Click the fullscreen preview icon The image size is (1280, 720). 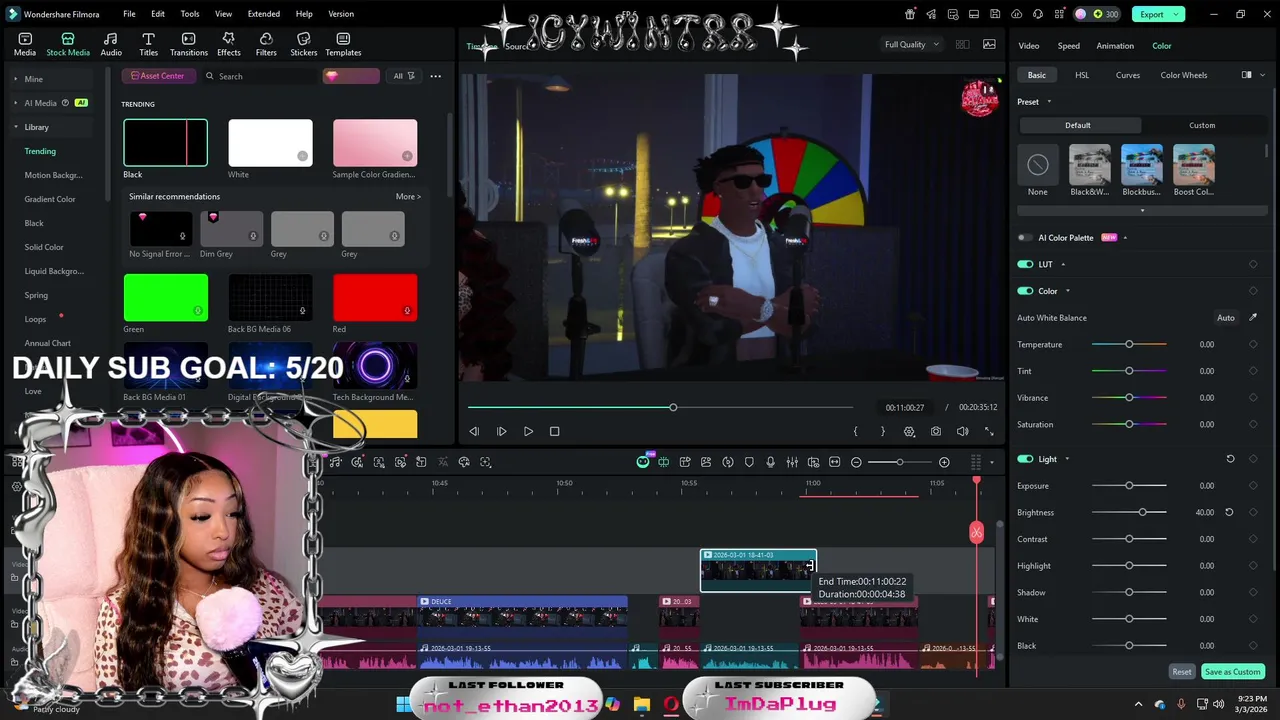989,431
